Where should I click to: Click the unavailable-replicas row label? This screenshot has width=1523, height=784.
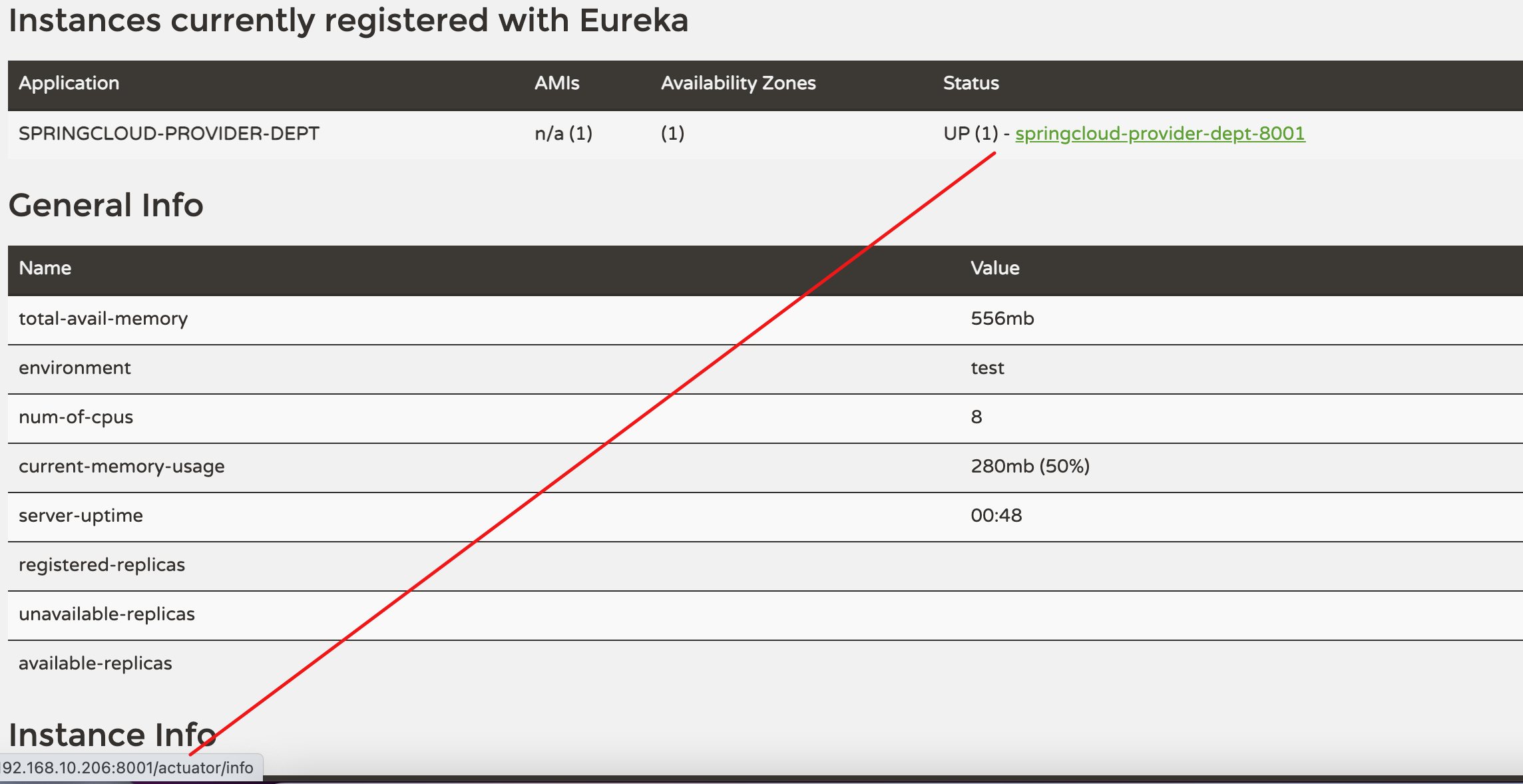click(107, 614)
